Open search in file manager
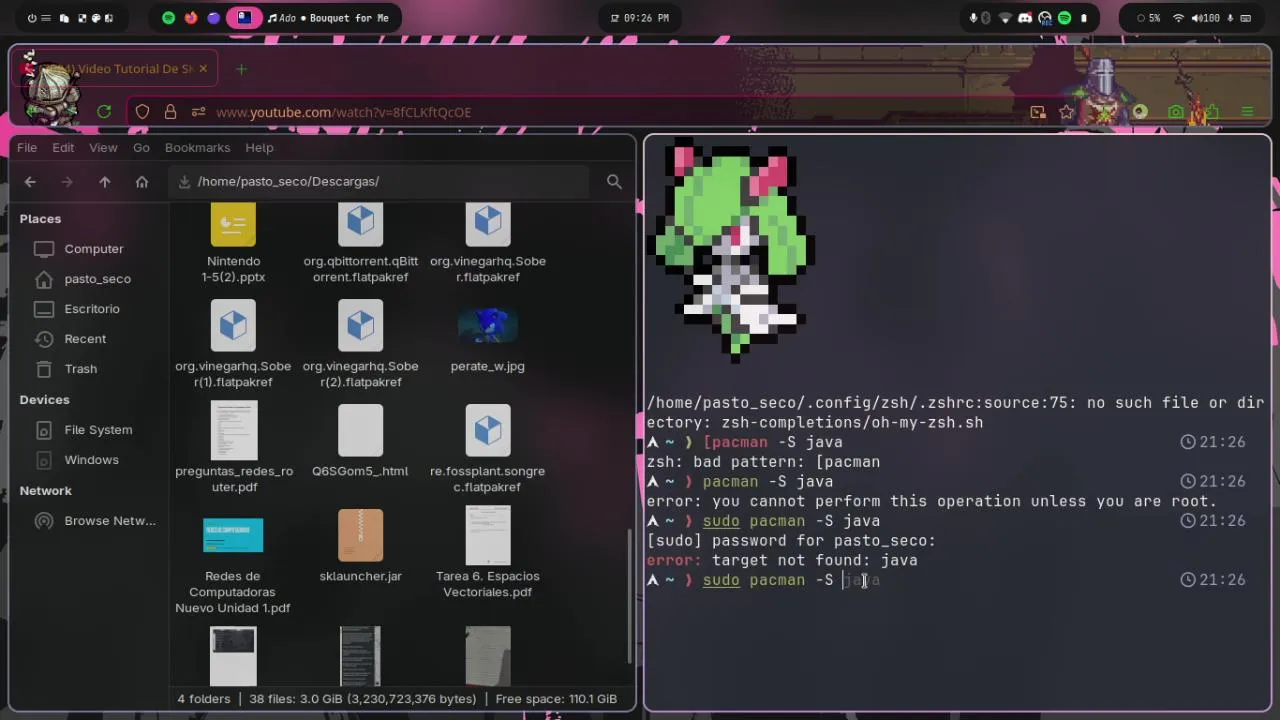This screenshot has height=720, width=1280. [x=614, y=182]
